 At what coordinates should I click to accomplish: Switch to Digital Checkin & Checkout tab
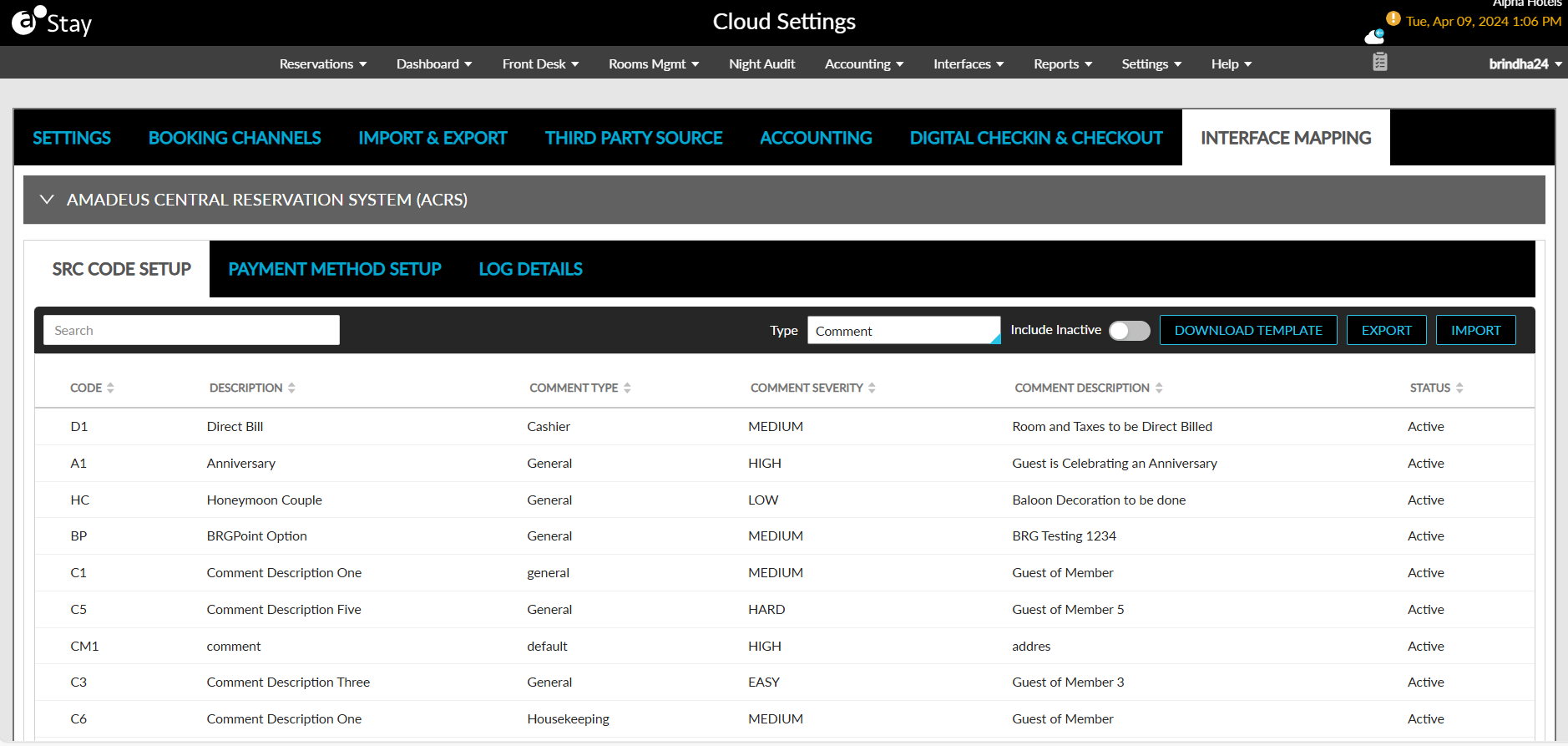tap(1036, 138)
